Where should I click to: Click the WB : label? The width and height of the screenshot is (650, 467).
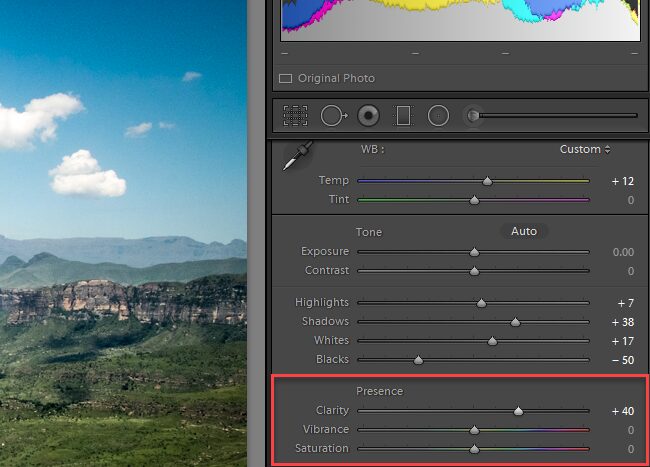(372, 149)
